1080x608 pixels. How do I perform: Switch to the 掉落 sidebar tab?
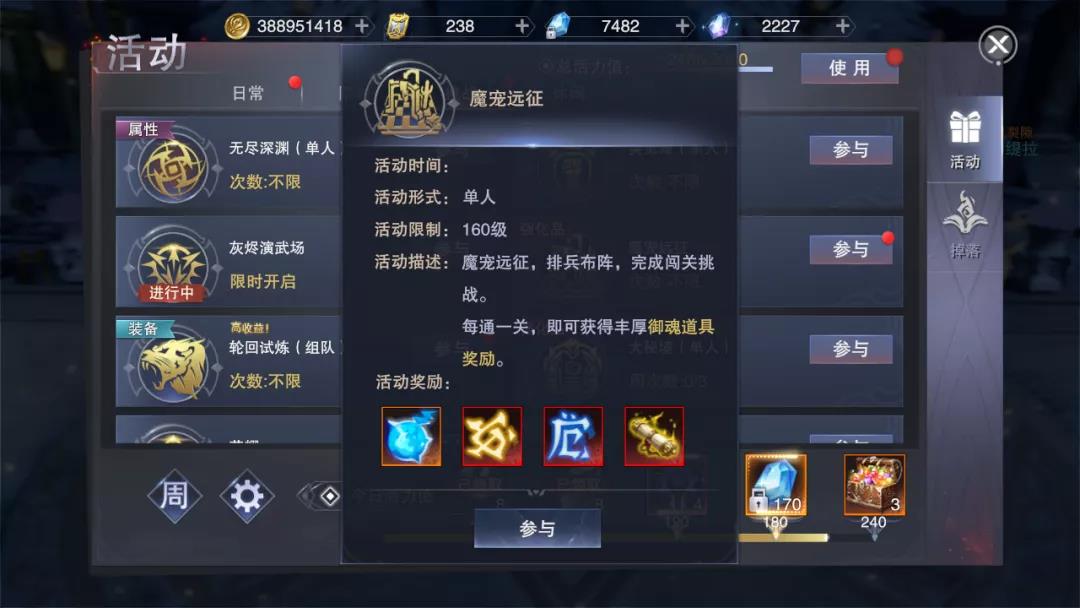pyautogui.click(x=964, y=225)
